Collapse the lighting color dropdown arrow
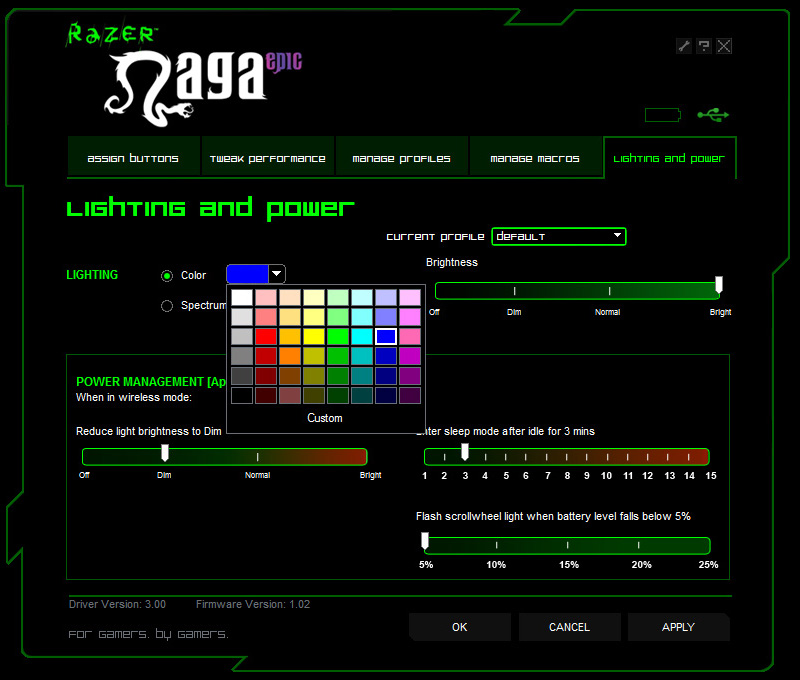The image size is (800, 680). (277, 274)
